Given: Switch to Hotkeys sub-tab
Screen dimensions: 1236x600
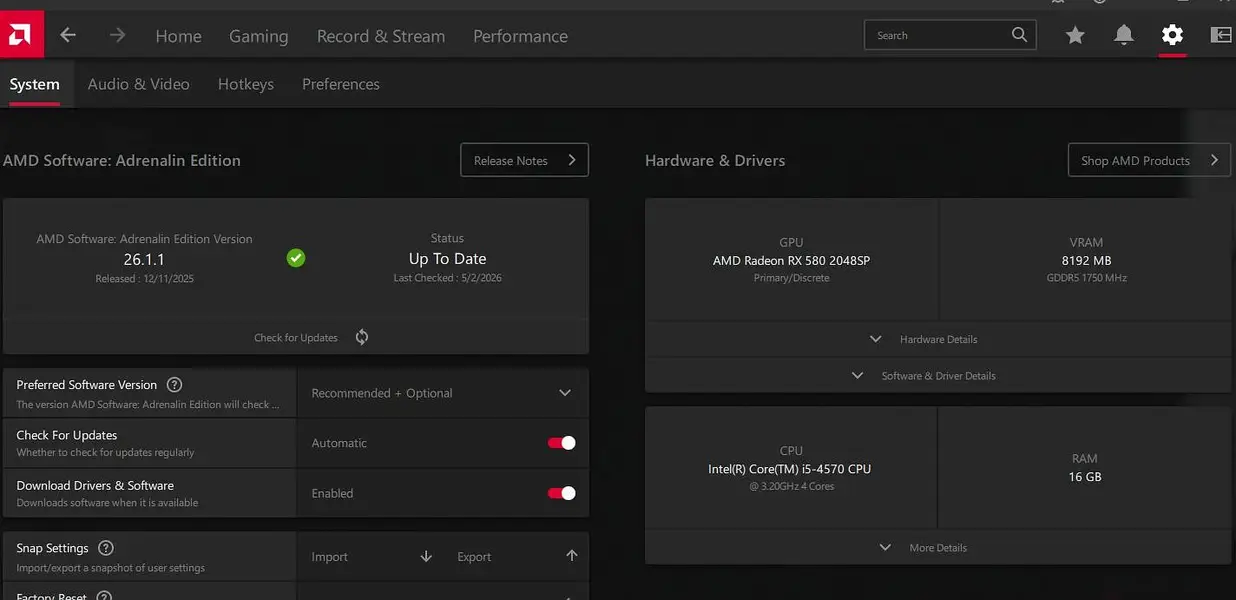Looking at the screenshot, I should click(246, 84).
